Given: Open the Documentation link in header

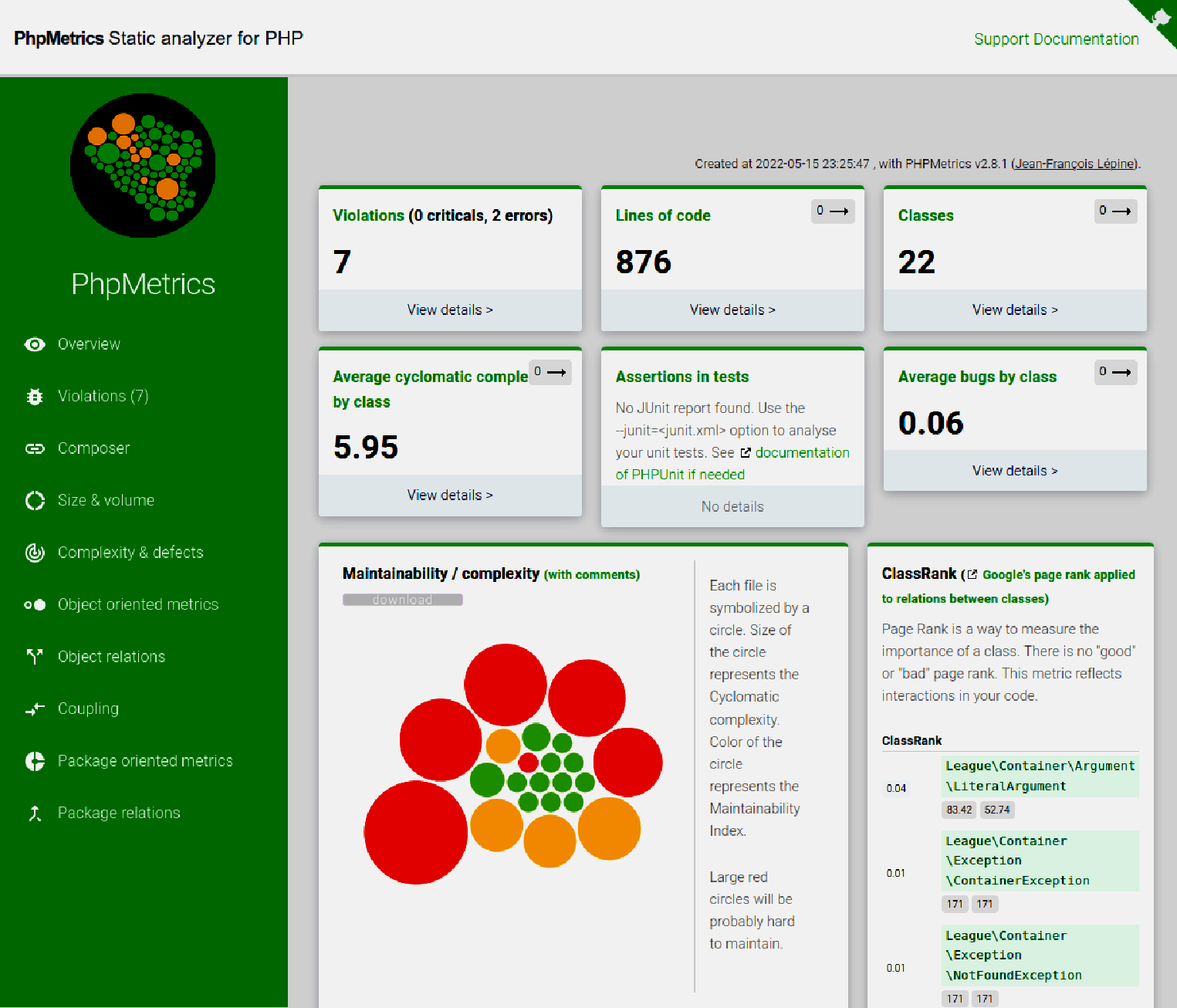Looking at the screenshot, I should click(x=1086, y=39).
